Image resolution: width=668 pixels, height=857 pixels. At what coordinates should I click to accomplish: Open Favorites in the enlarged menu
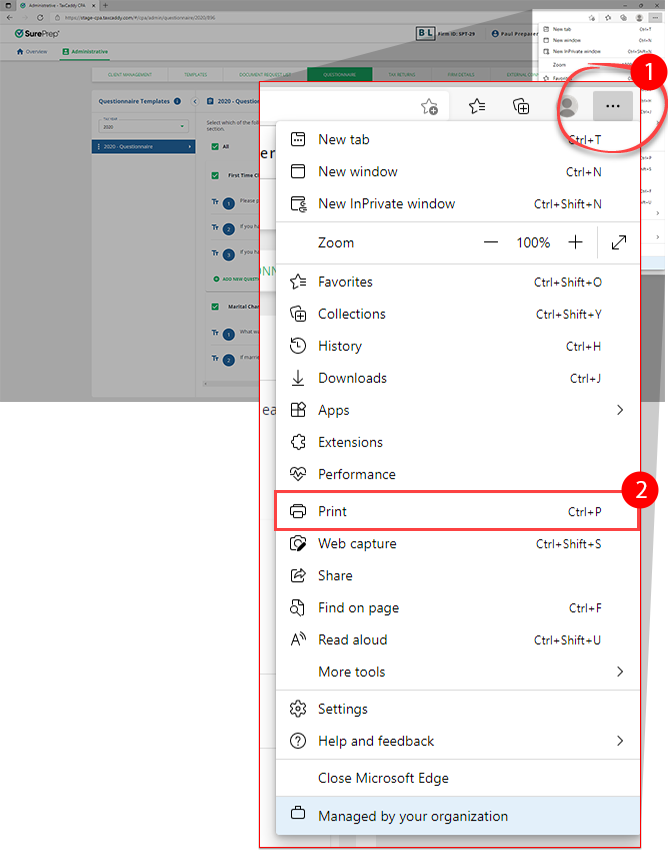coord(458,282)
